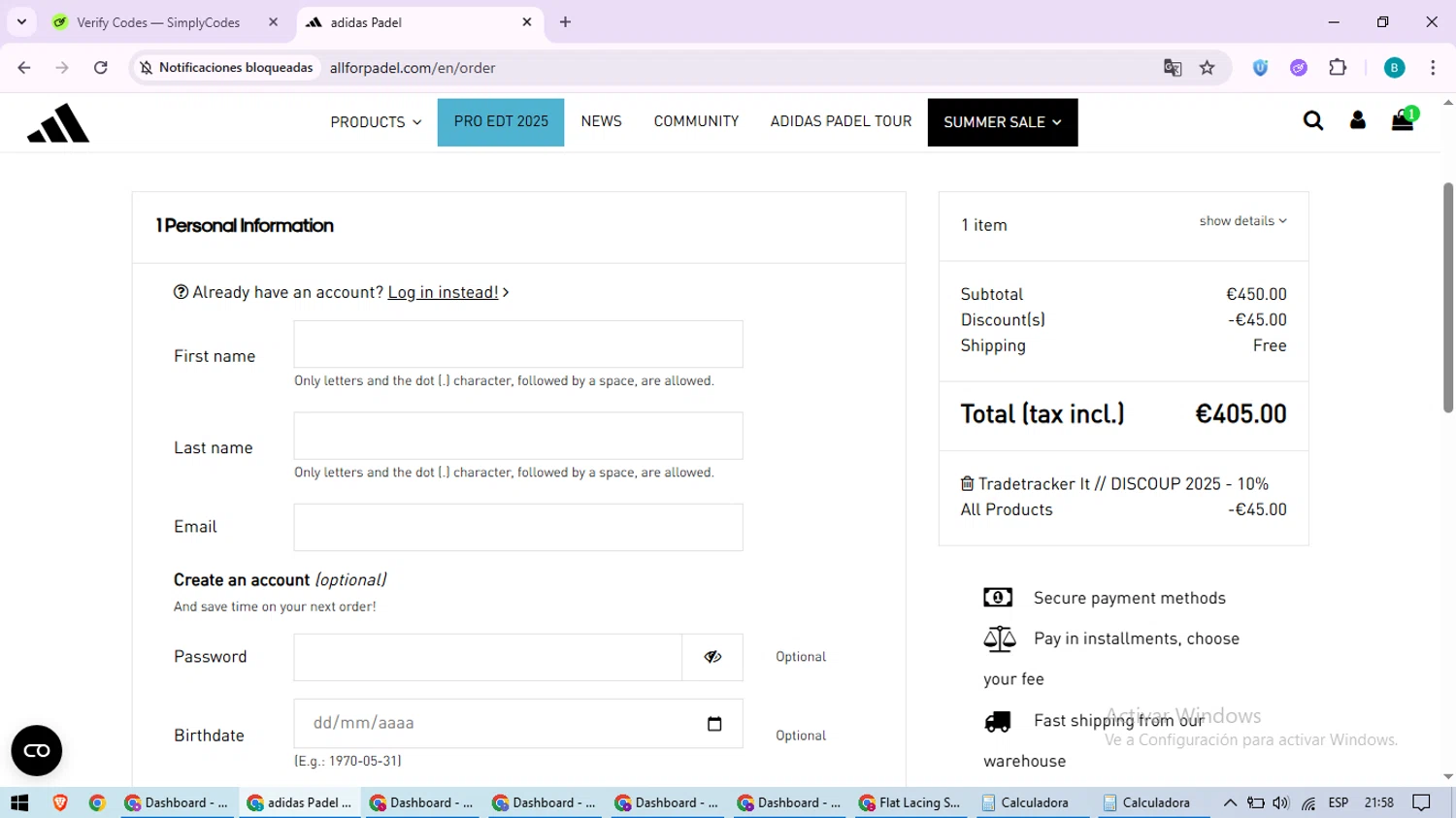The height and width of the screenshot is (818, 1456).
Task: Focus the First name field
Action: coord(518,344)
